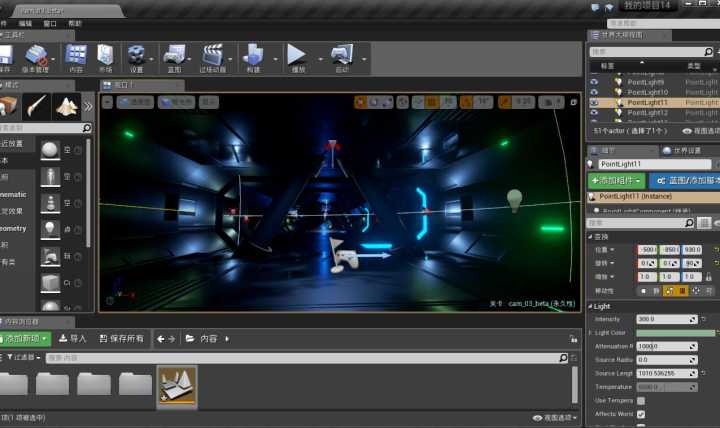This screenshot has height=428, width=720.
Task: Open View Options (视图选项) in World Outliner
Action: 701,131
